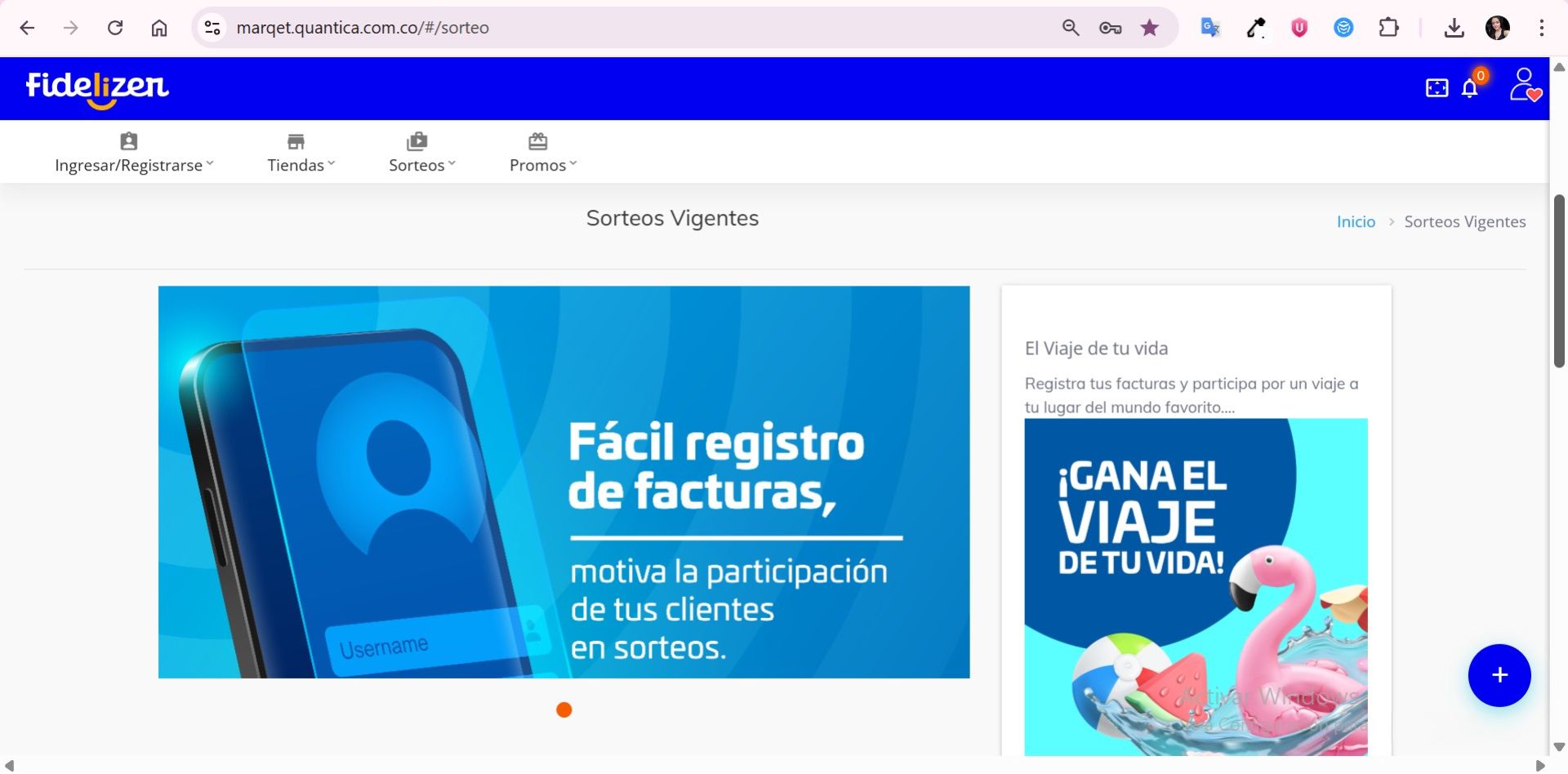The height and width of the screenshot is (774, 1568).
Task: Reload the page
Action: (115, 28)
